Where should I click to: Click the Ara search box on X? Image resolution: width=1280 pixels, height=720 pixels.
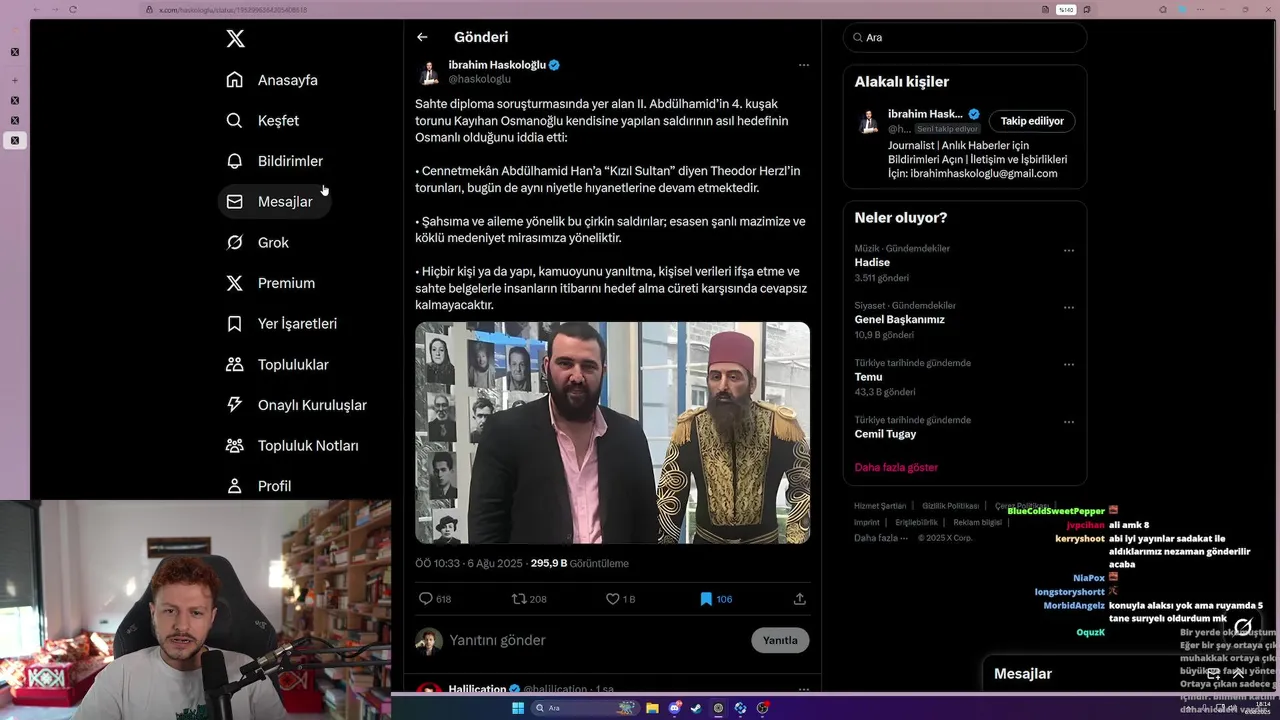(965, 37)
